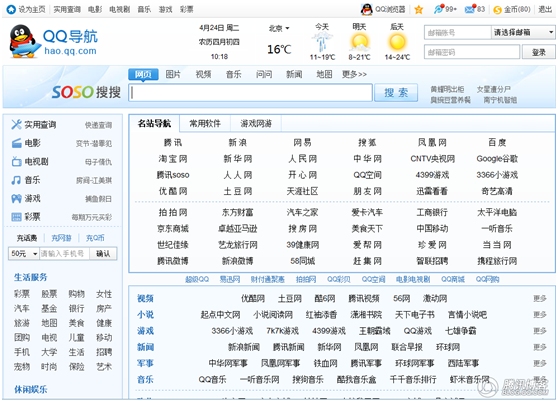
Task: Open the 铁血网 link
Action: click(x=325, y=363)
